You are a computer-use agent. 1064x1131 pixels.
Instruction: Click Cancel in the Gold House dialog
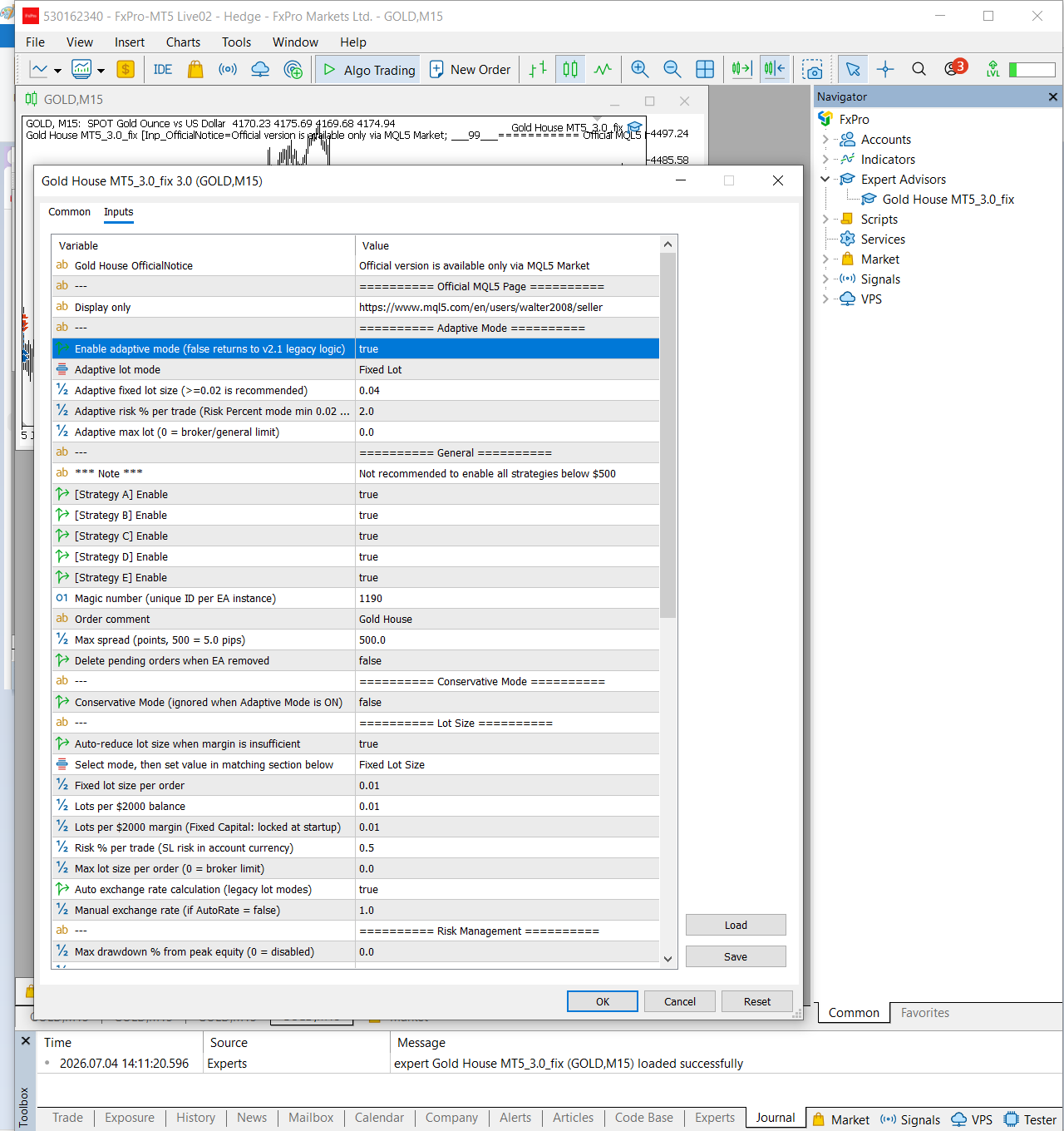click(680, 1001)
